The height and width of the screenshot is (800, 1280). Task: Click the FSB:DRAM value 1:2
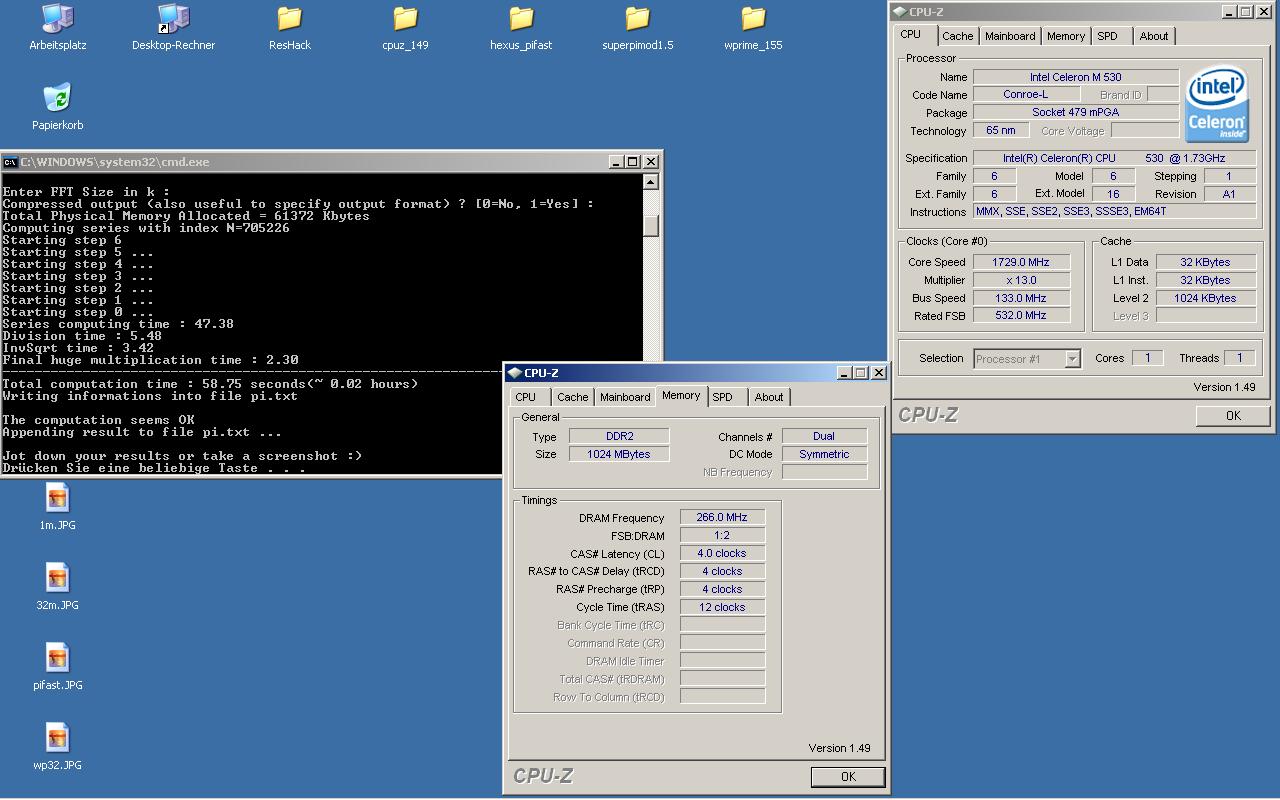[722, 535]
